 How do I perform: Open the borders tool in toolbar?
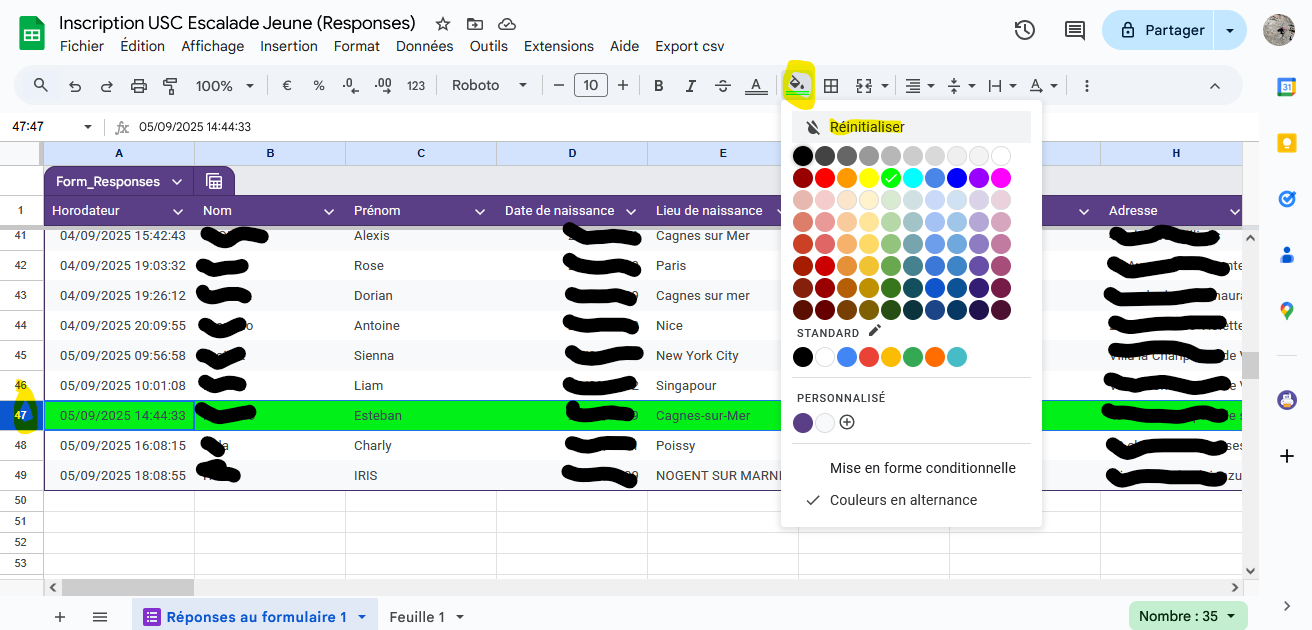[831, 86]
